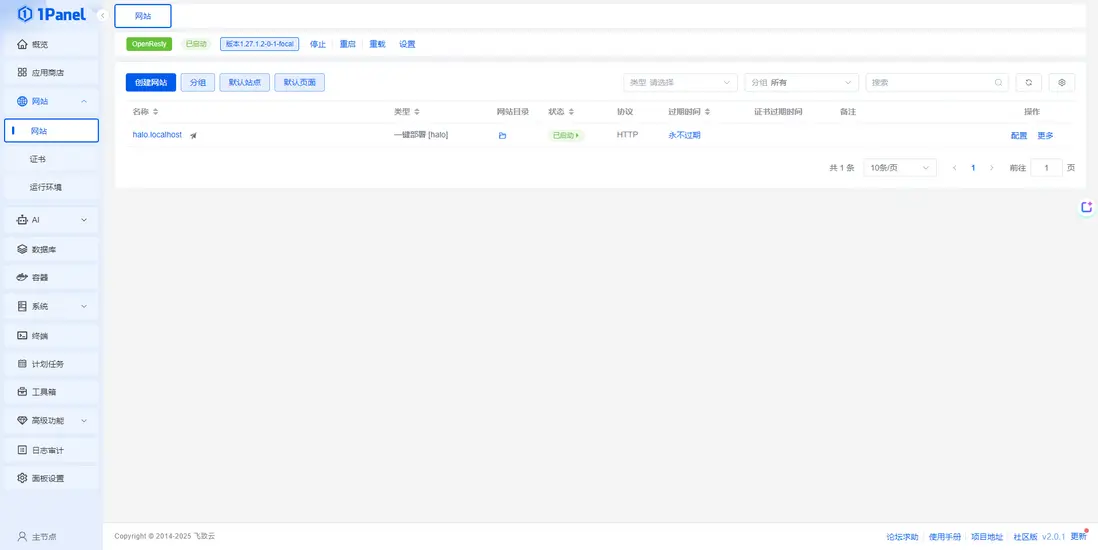The width and height of the screenshot is (1098, 550).
Task: Open table column settings gear
Action: [x=1062, y=83]
